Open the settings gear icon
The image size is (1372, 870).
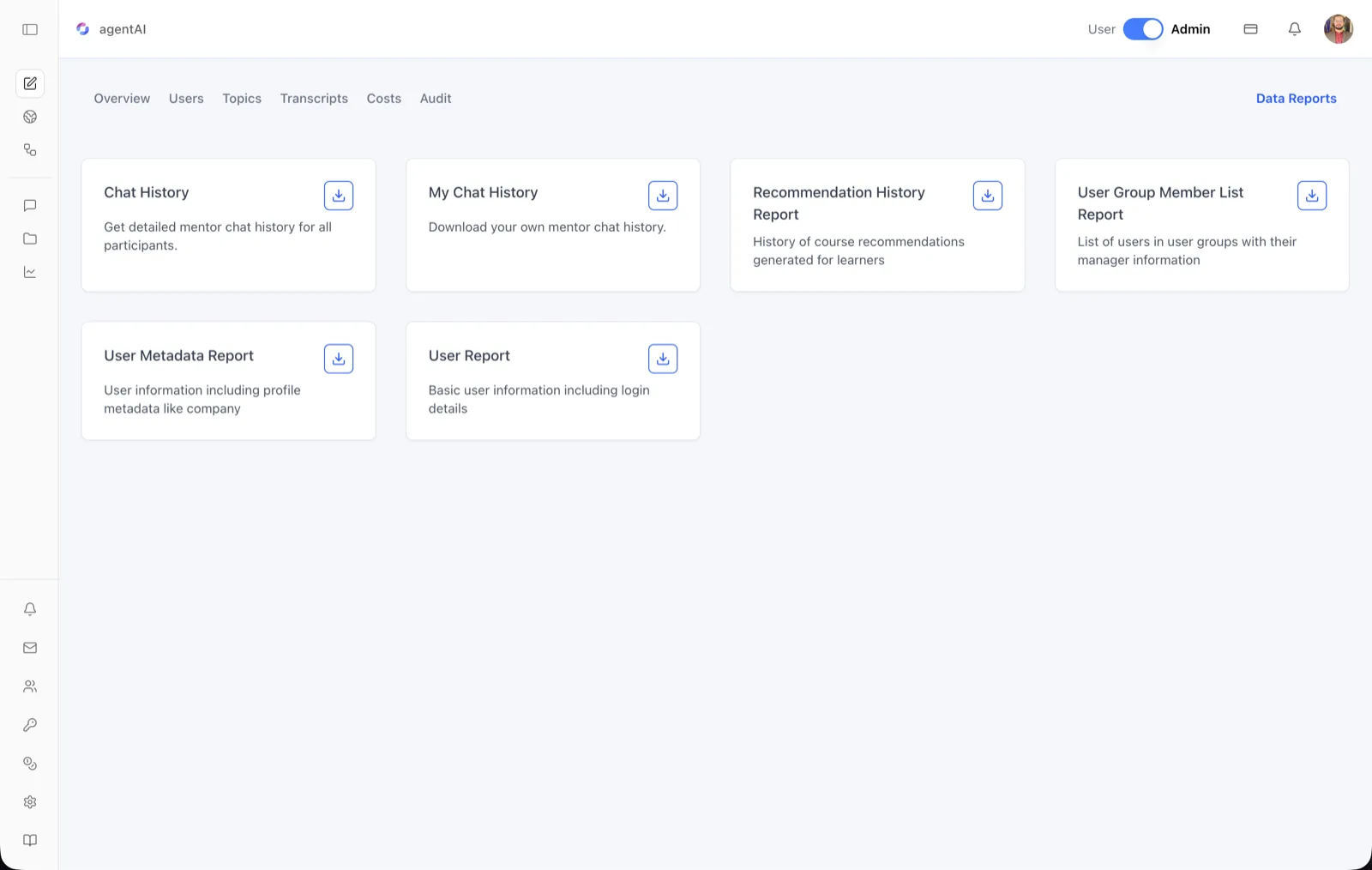click(30, 802)
